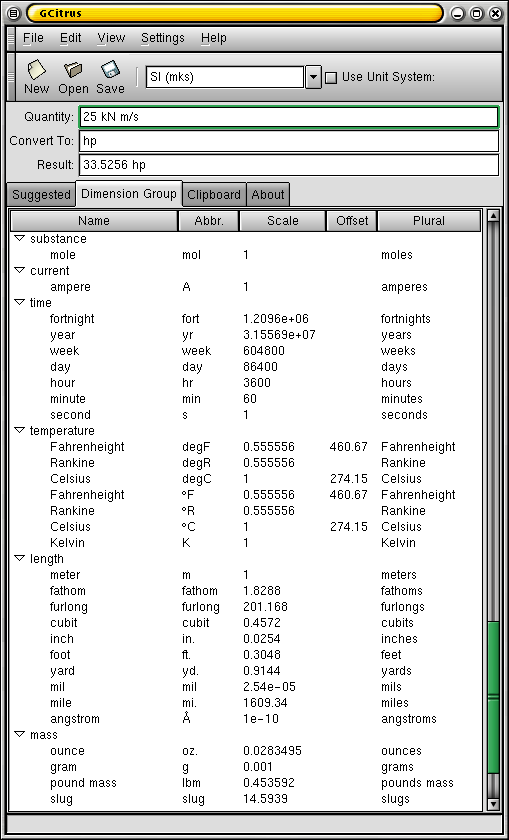Click the green vertical scrollbar thumb
This screenshot has height=840, width=509.
click(493, 696)
